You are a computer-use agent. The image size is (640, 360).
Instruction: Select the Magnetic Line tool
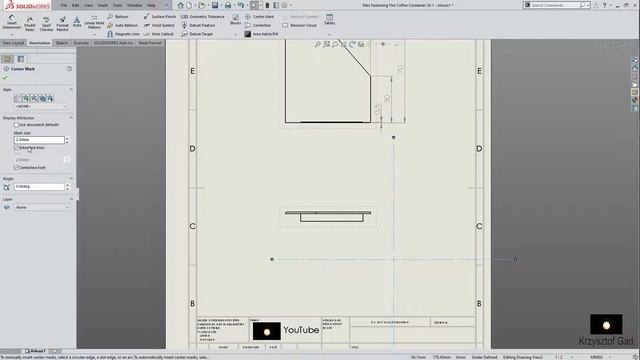[123, 34]
